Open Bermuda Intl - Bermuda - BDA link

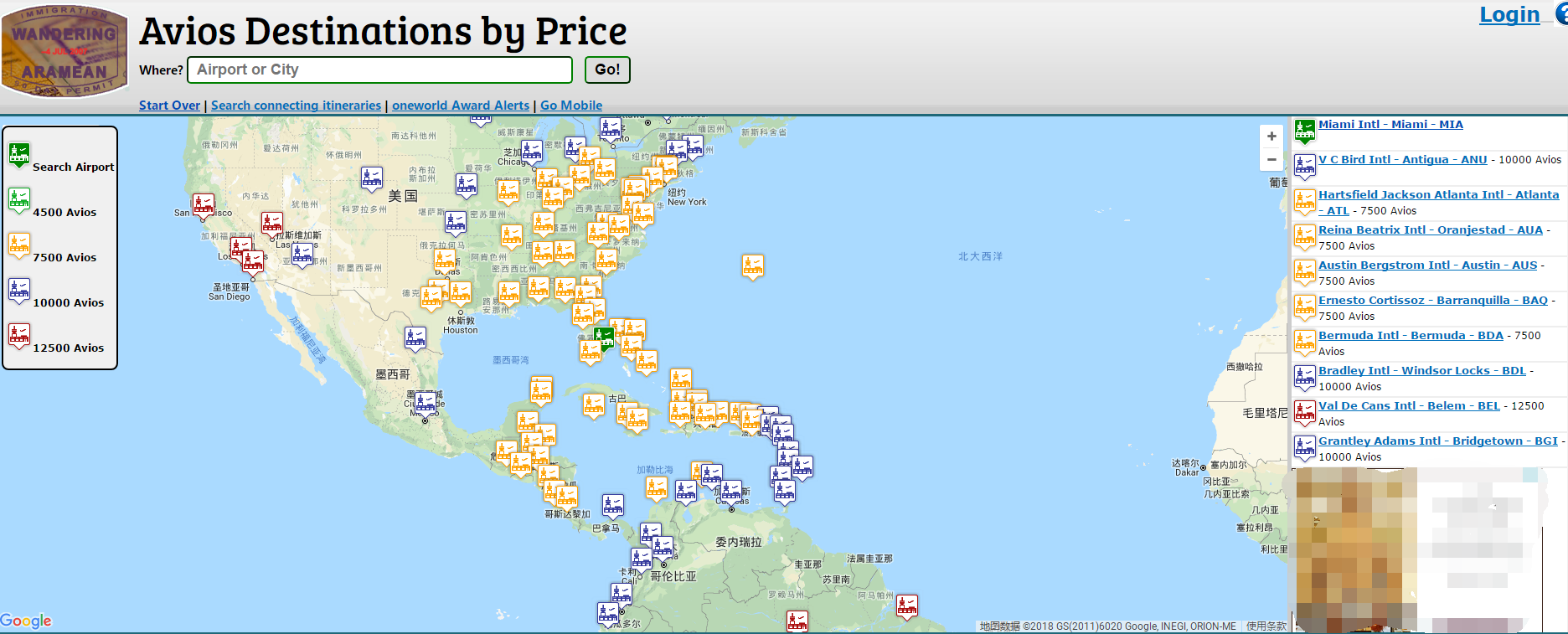pyautogui.click(x=1411, y=336)
